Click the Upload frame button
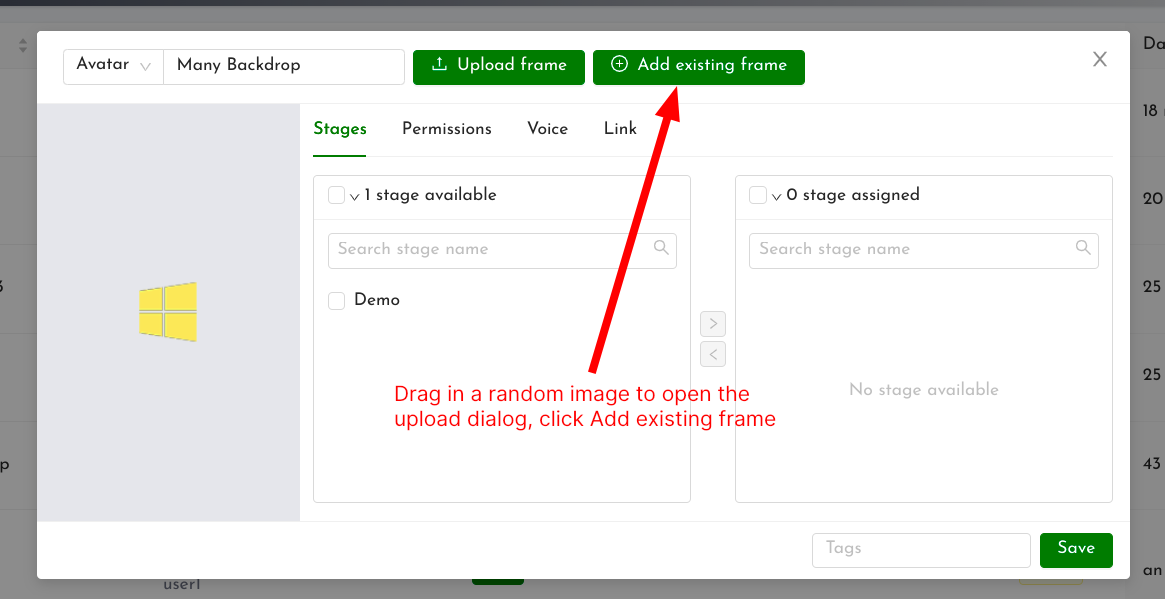The image size is (1165, 599). (x=498, y=67)
